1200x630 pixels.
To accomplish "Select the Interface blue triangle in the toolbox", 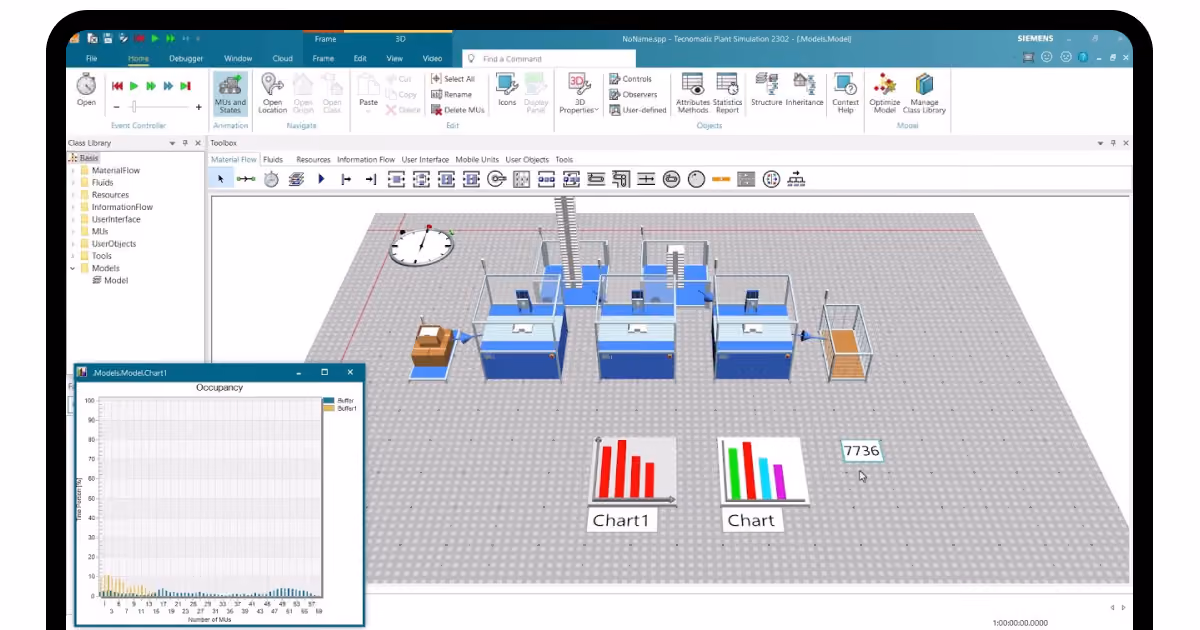I will coord(321,179).
